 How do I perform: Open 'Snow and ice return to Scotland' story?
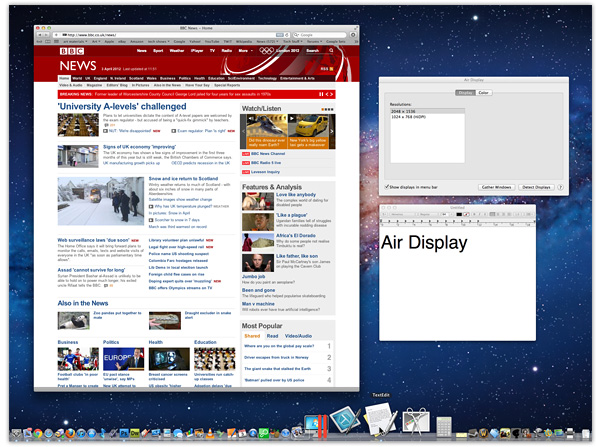(x=183, y=178)
